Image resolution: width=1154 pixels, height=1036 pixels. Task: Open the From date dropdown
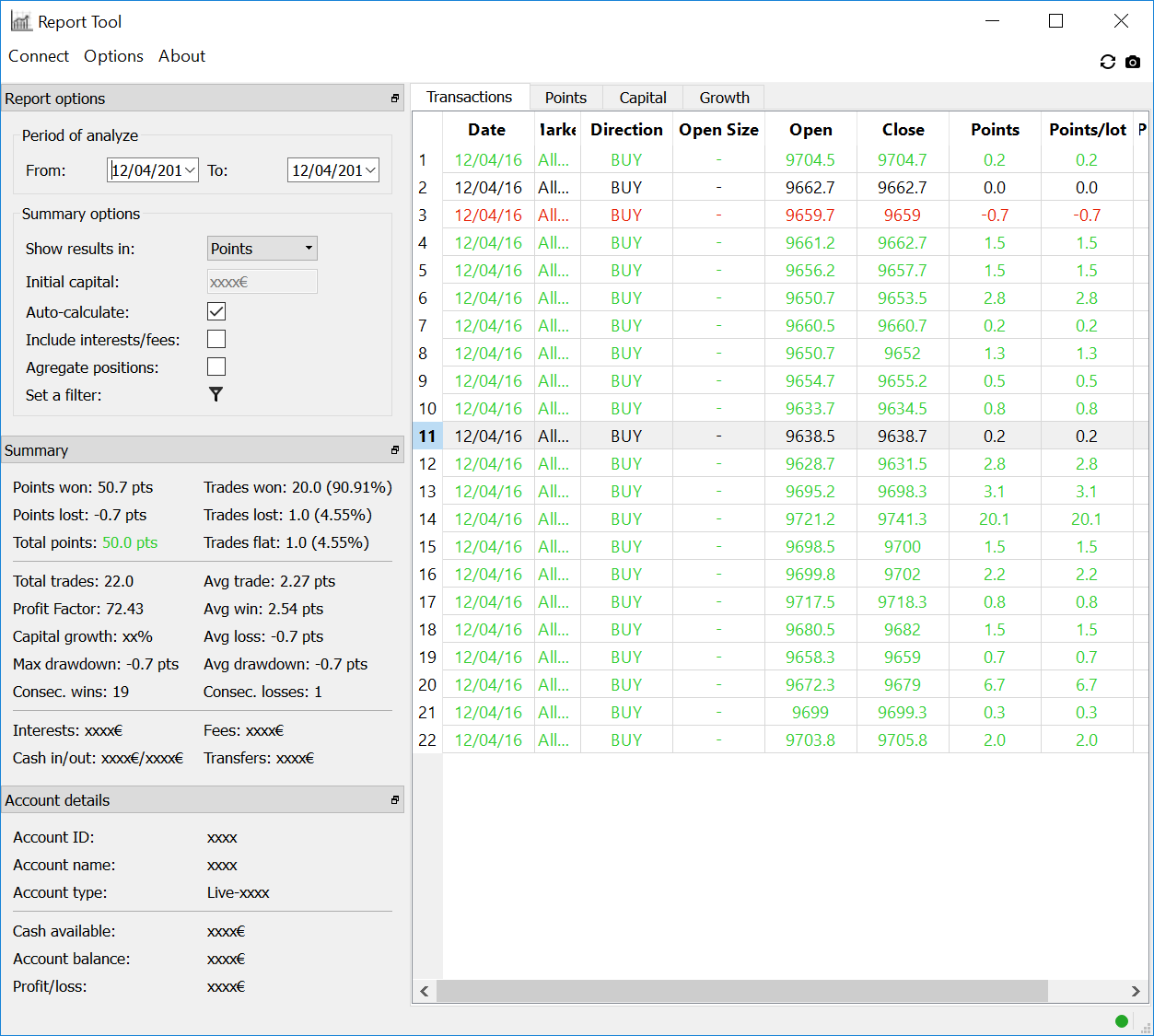(190, 170)
